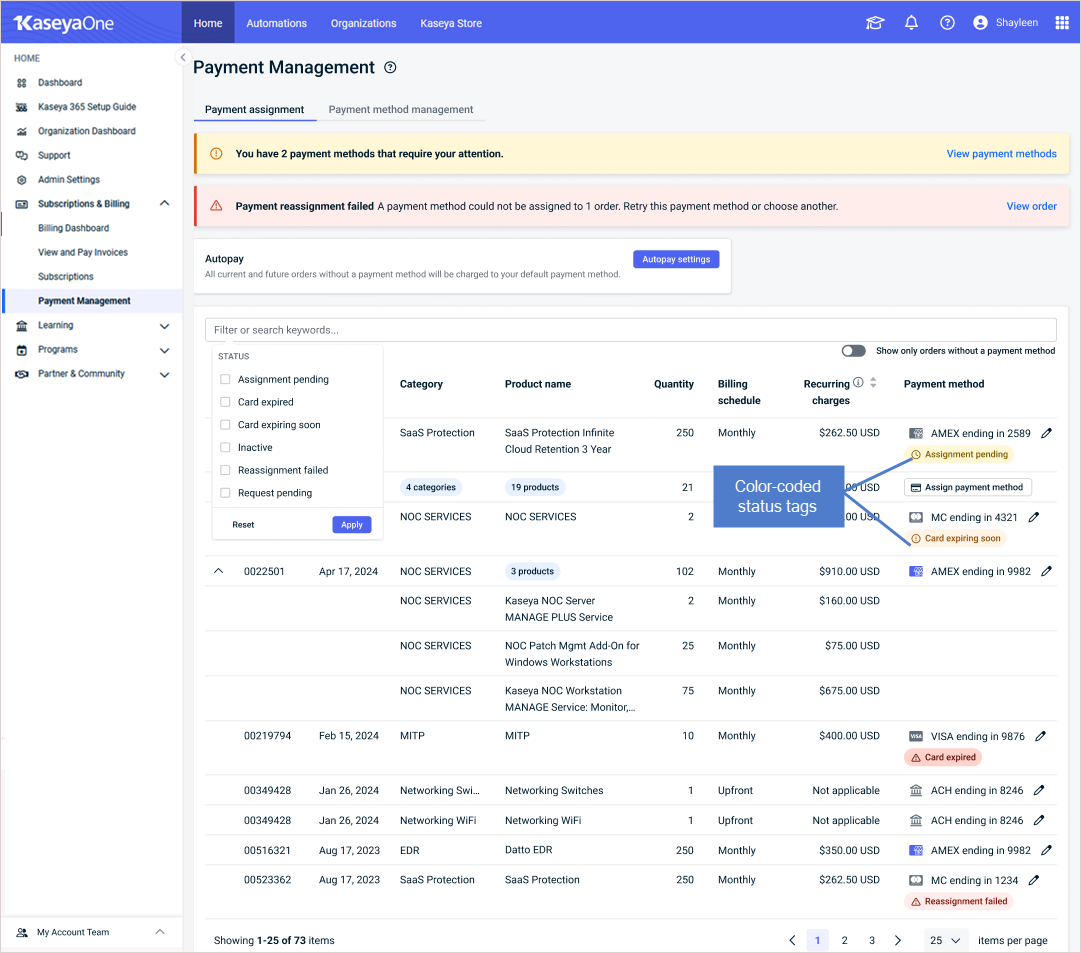1081x953 pixels.
Task: Open the apps grid launcher icon
Action: (x=1062, y=23)
